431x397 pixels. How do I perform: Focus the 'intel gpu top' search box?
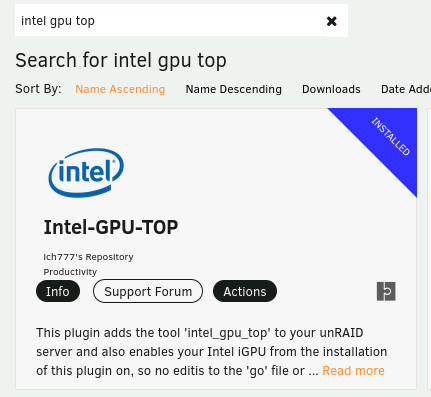point(170,20)
